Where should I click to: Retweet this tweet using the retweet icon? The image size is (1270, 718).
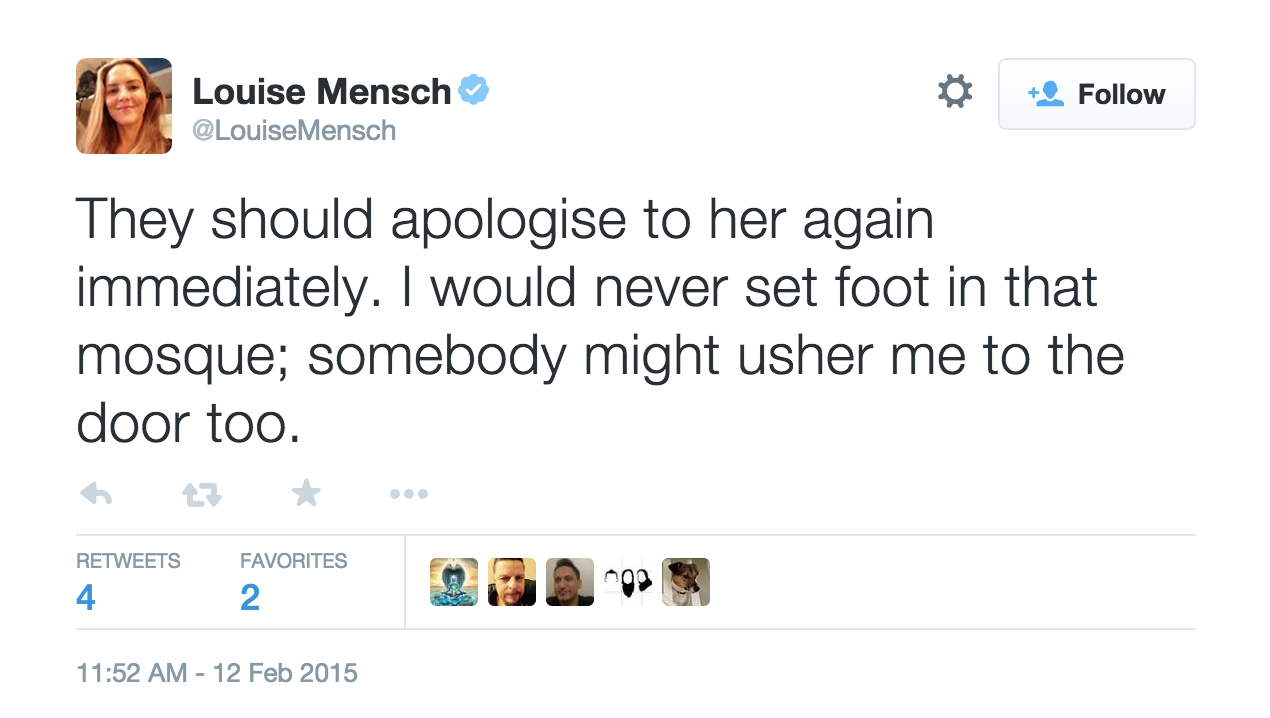201,493
